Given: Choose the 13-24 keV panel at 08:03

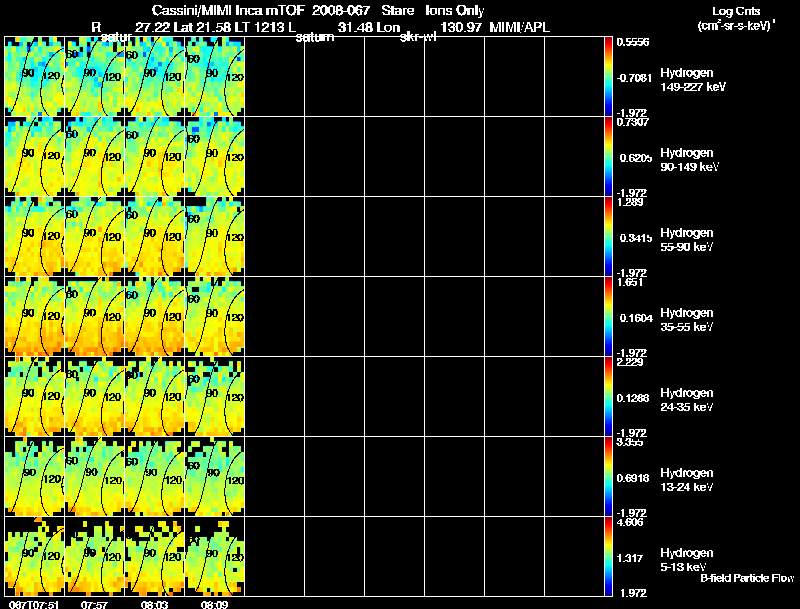Looking at the screenshot, I should click(x=155, y=477).
